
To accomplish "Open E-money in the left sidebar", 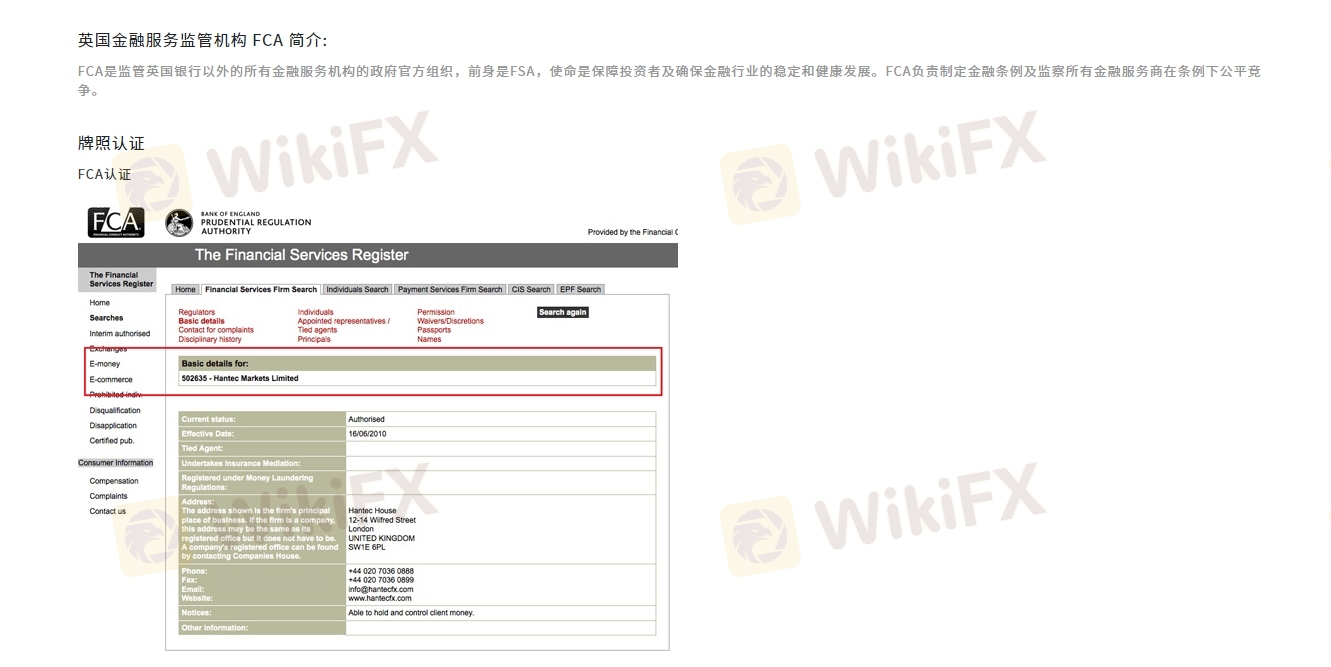I will [x=104, y=364].
